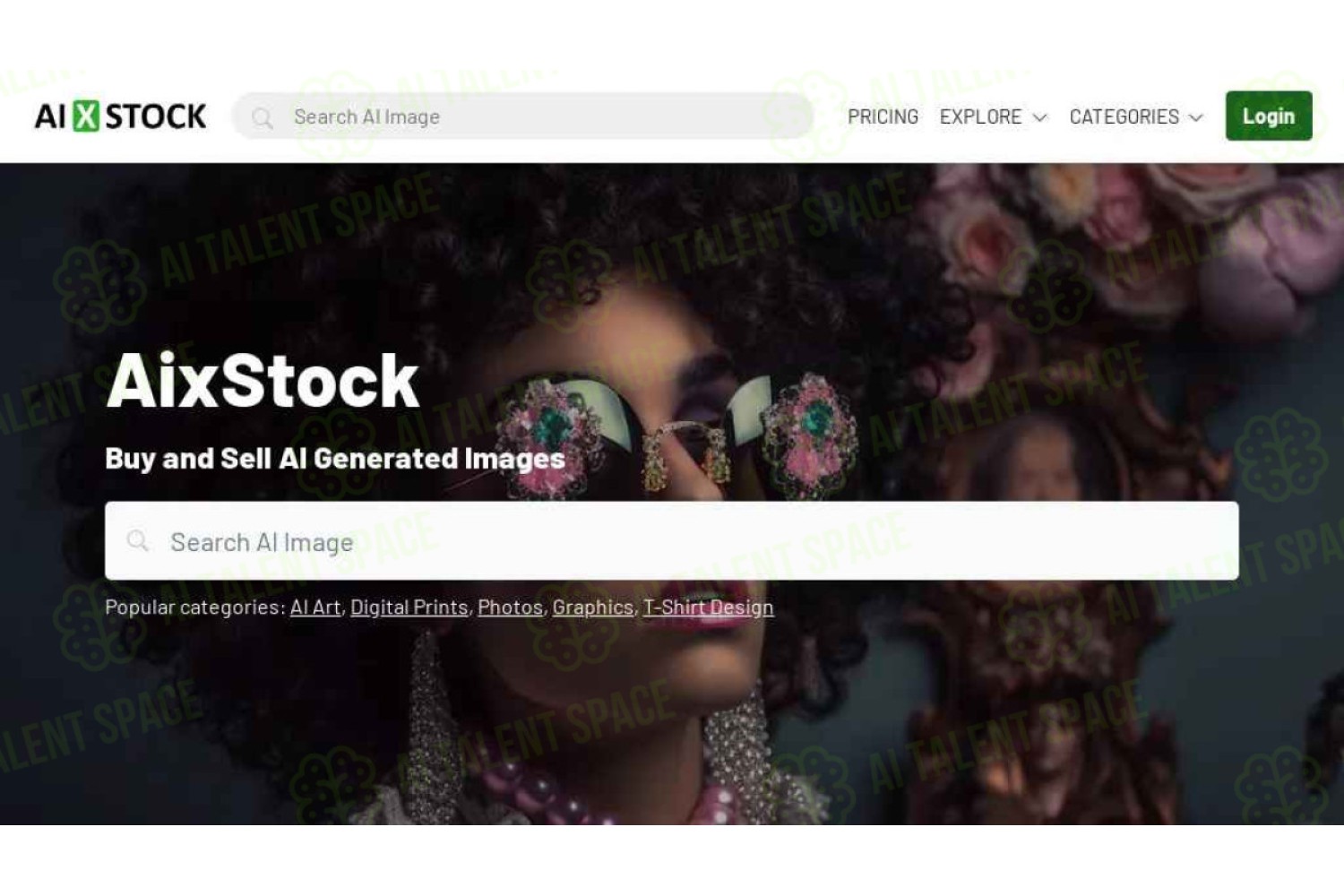Click the magnifier icon in header search
The width and height of the screenshot is (1344, 896).
[x=263, y=117]
